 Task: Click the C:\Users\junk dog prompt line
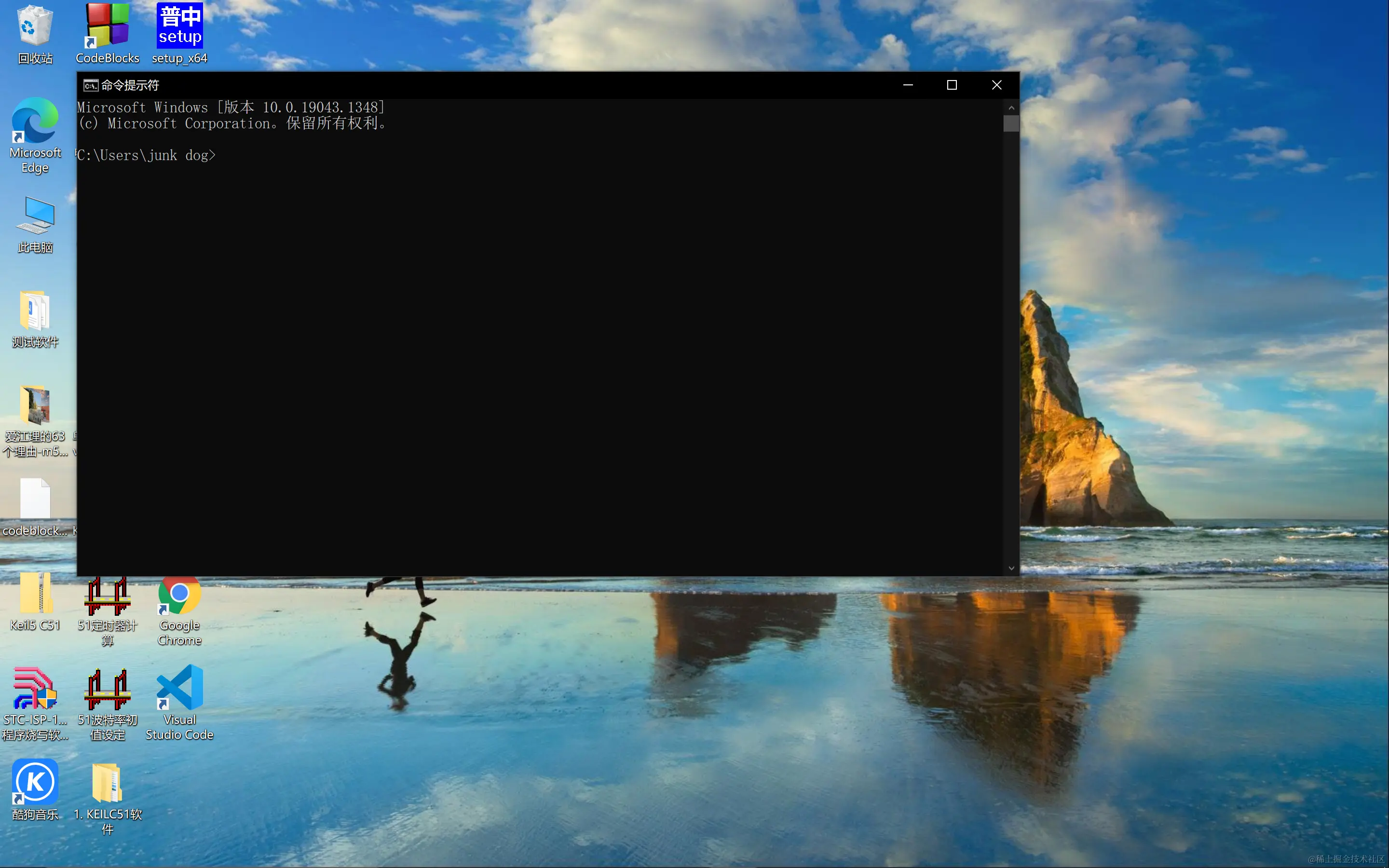pos(146,156)
